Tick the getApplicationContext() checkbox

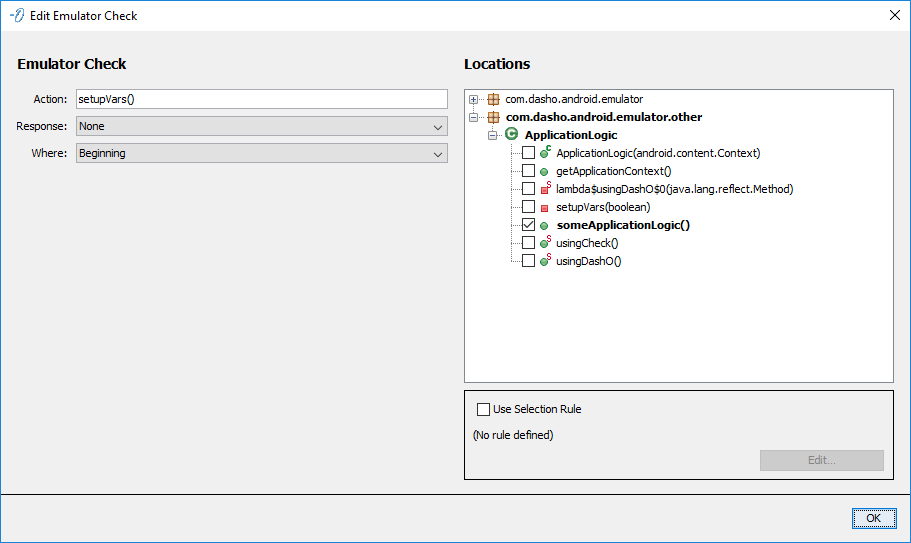pyautogui.click(x=529, y=171)
